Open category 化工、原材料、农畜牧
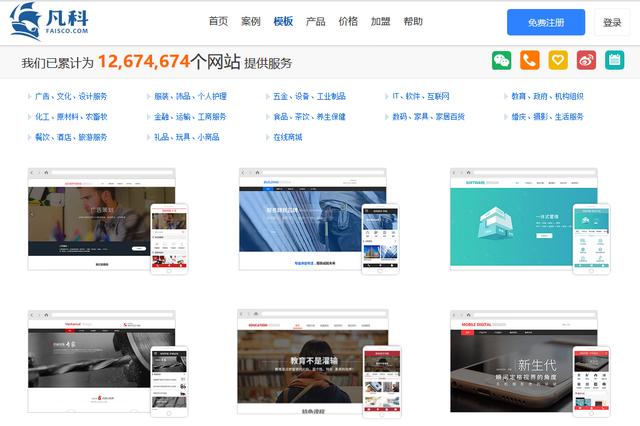The width and height of the screenshot is (640, 426). click(x=71, y=117)
